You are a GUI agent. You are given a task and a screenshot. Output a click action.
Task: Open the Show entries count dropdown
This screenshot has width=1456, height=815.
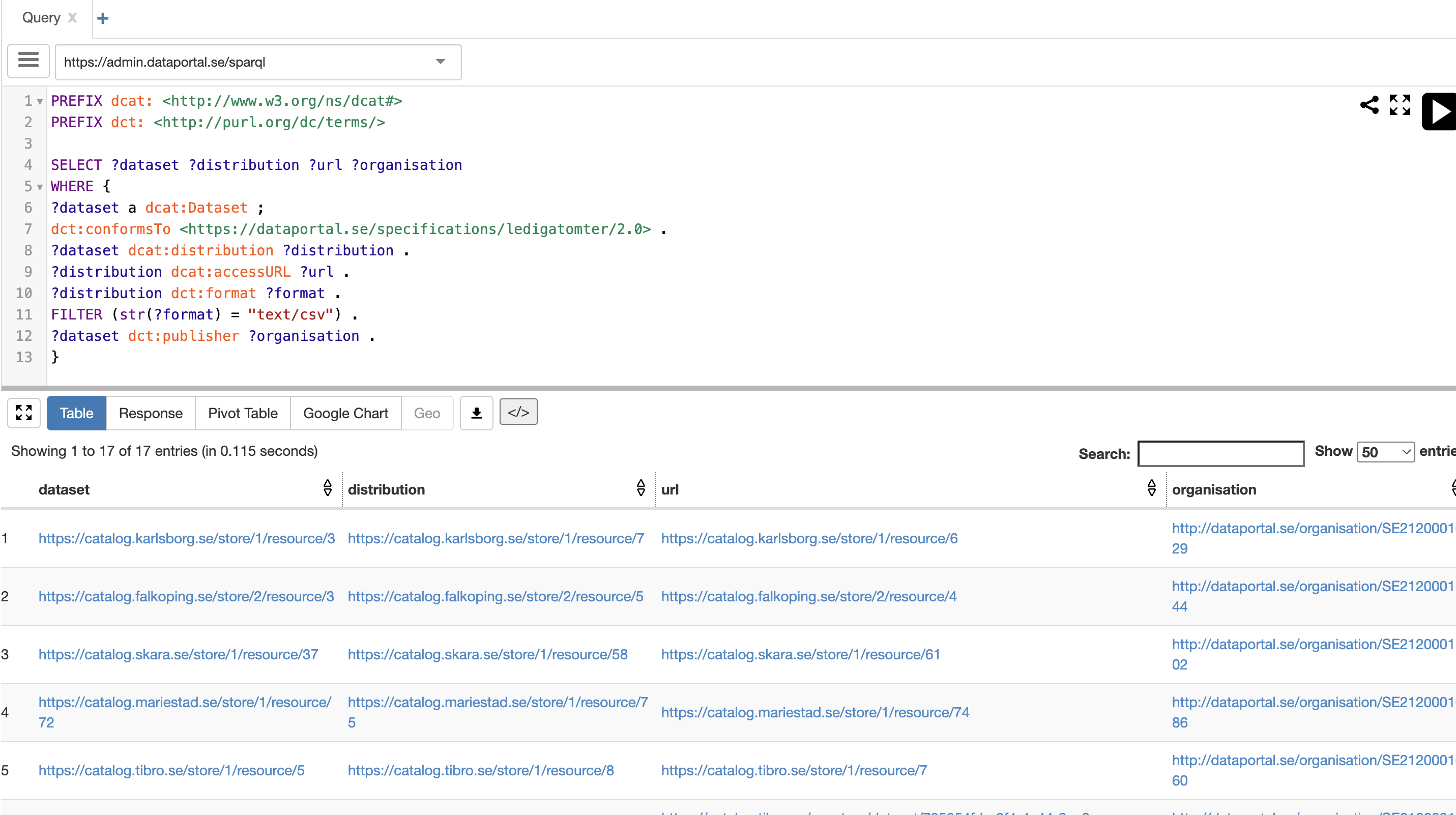pos(1385,452)
